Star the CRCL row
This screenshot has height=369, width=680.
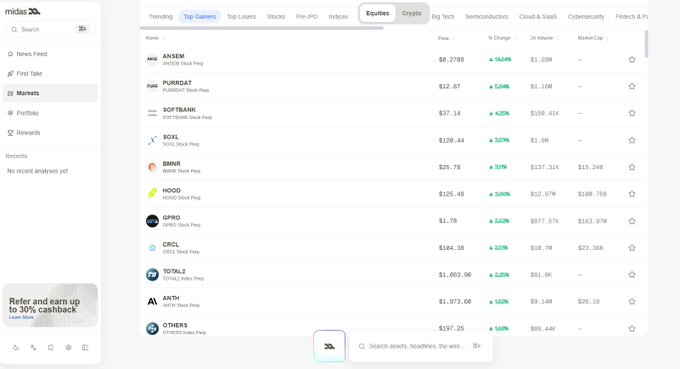pyautogui.click(x=632, y=248)
